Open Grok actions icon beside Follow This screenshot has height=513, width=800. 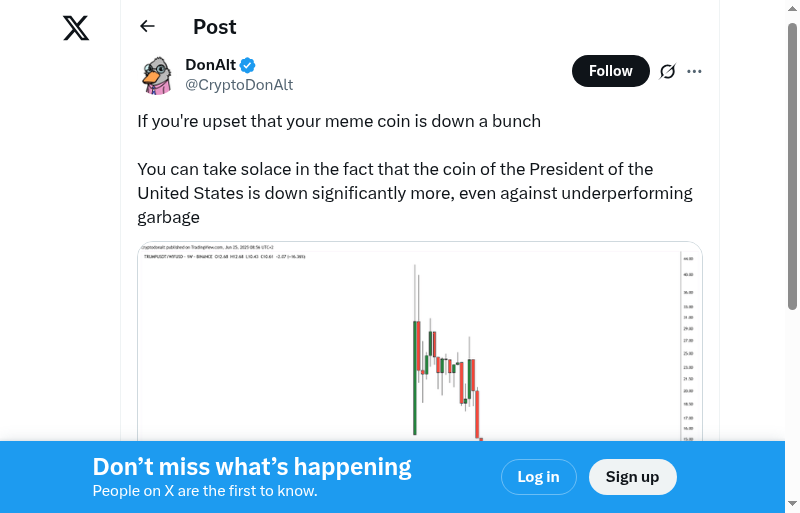(668, 71)
